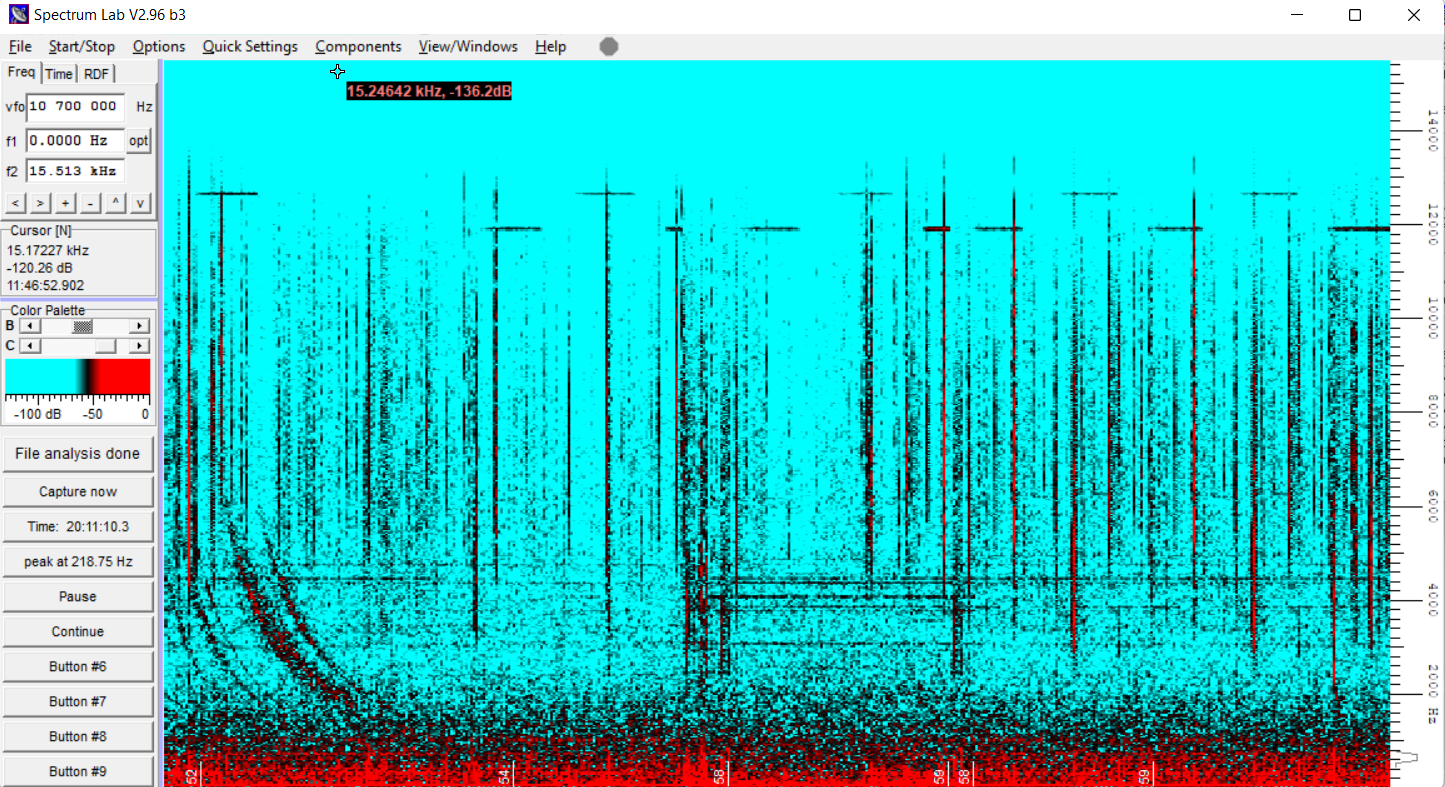
Task: Switch to the Freq tab
Action: 21,72
